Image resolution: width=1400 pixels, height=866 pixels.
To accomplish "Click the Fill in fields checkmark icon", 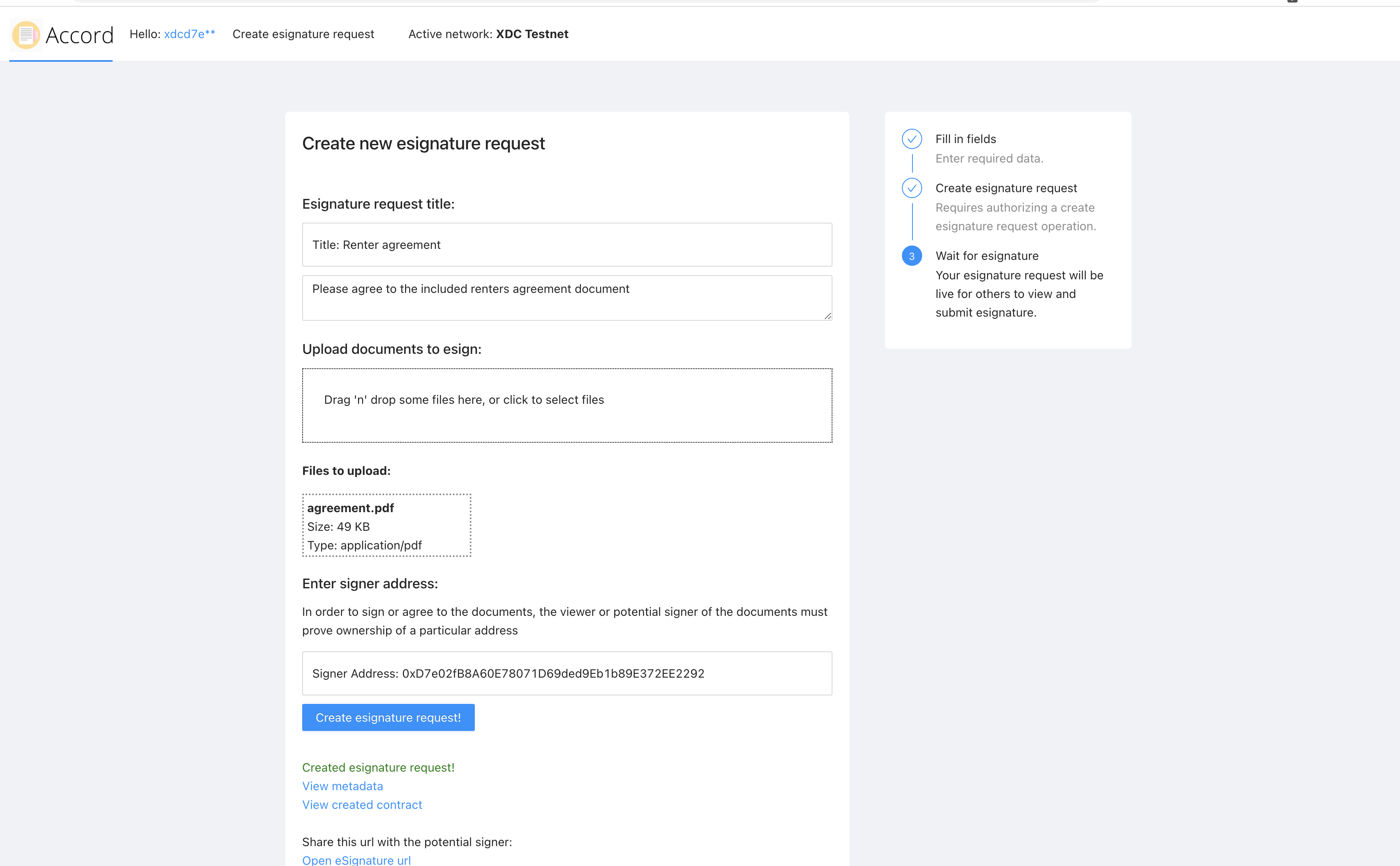I will [x=912, y=139].
